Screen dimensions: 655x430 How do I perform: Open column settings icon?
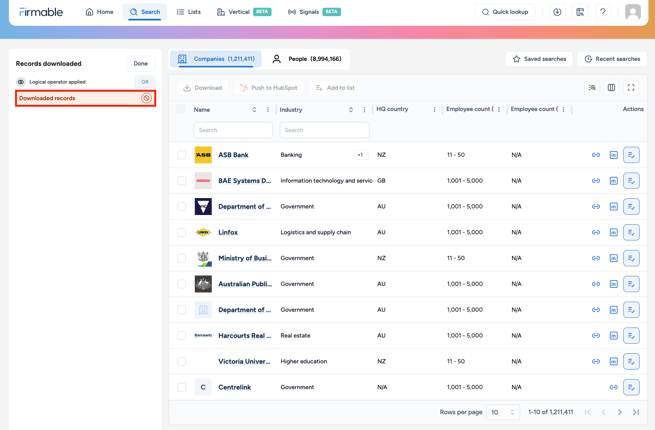tap(611, 88)
